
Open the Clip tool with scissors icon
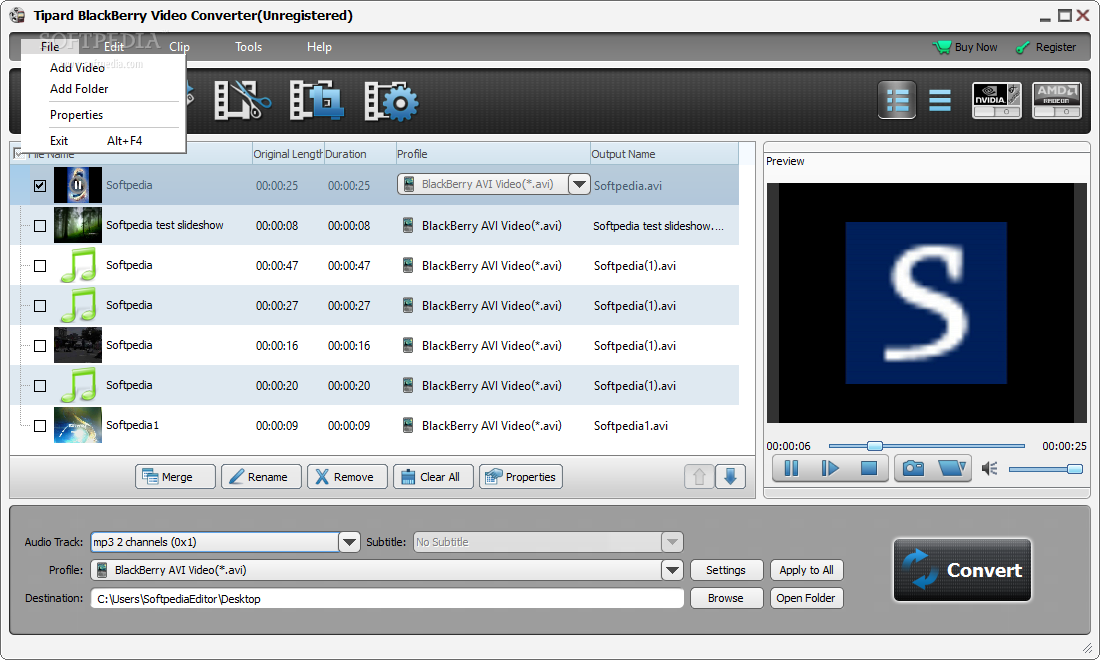pos(243,100)
